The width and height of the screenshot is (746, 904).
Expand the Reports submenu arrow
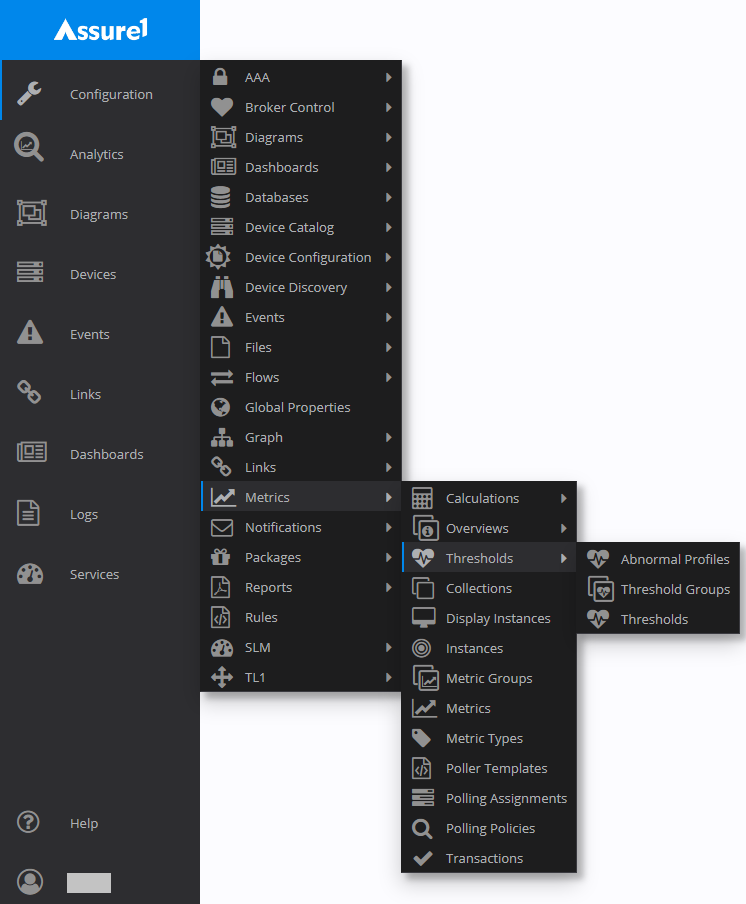point(389,587)
